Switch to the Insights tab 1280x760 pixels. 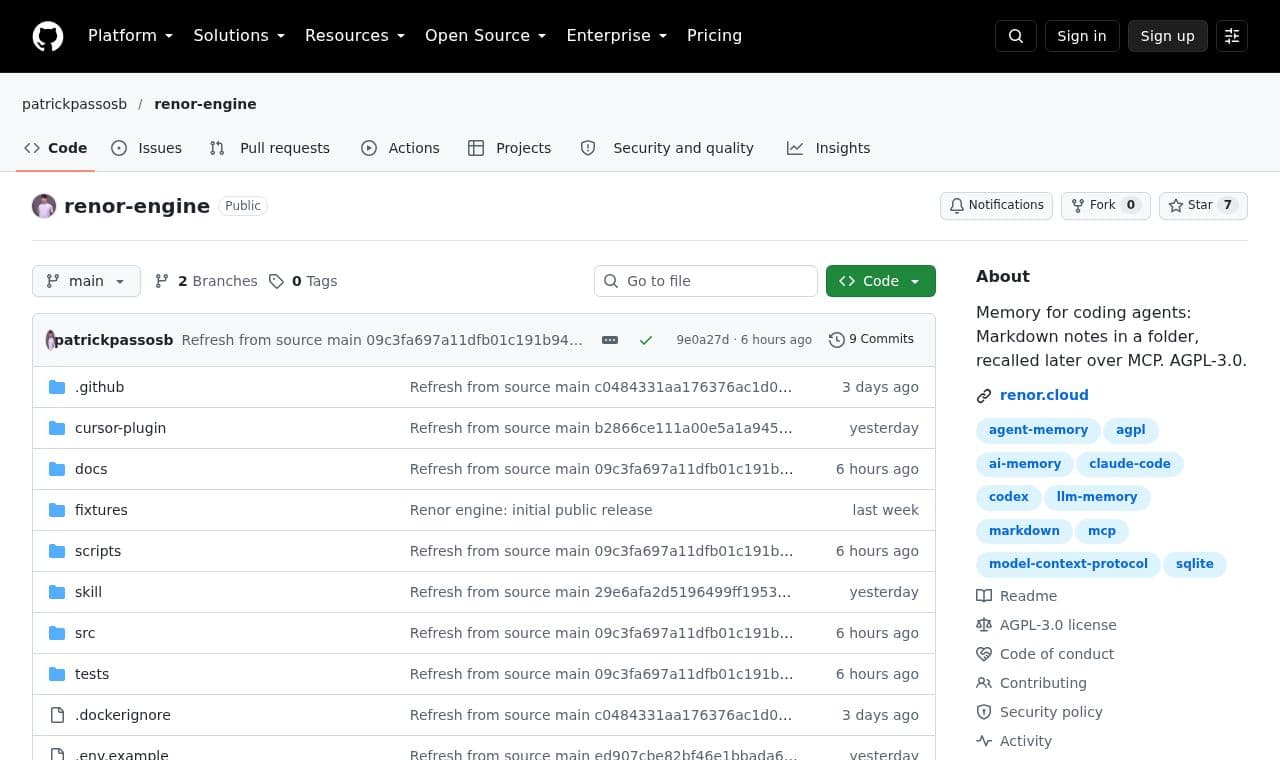pos(829,148)
